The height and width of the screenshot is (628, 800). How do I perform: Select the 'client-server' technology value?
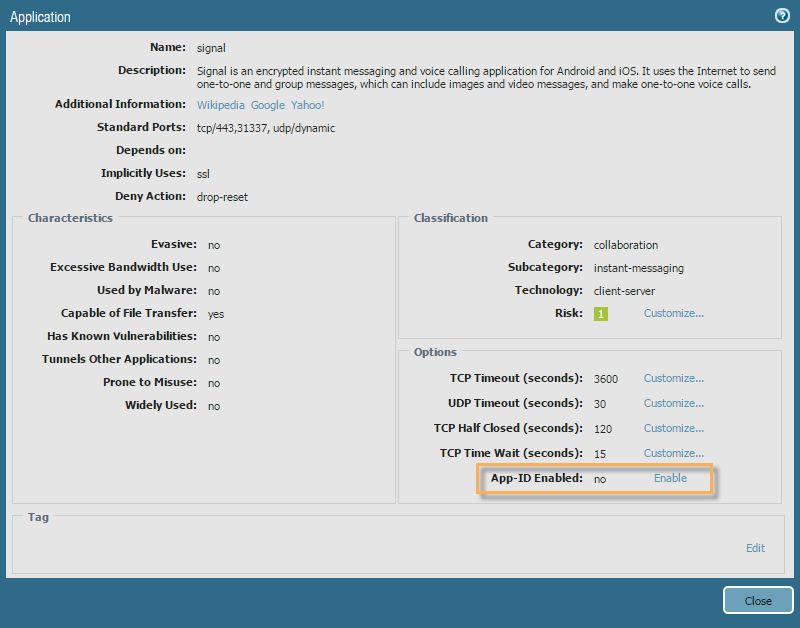tap(624, 291)
